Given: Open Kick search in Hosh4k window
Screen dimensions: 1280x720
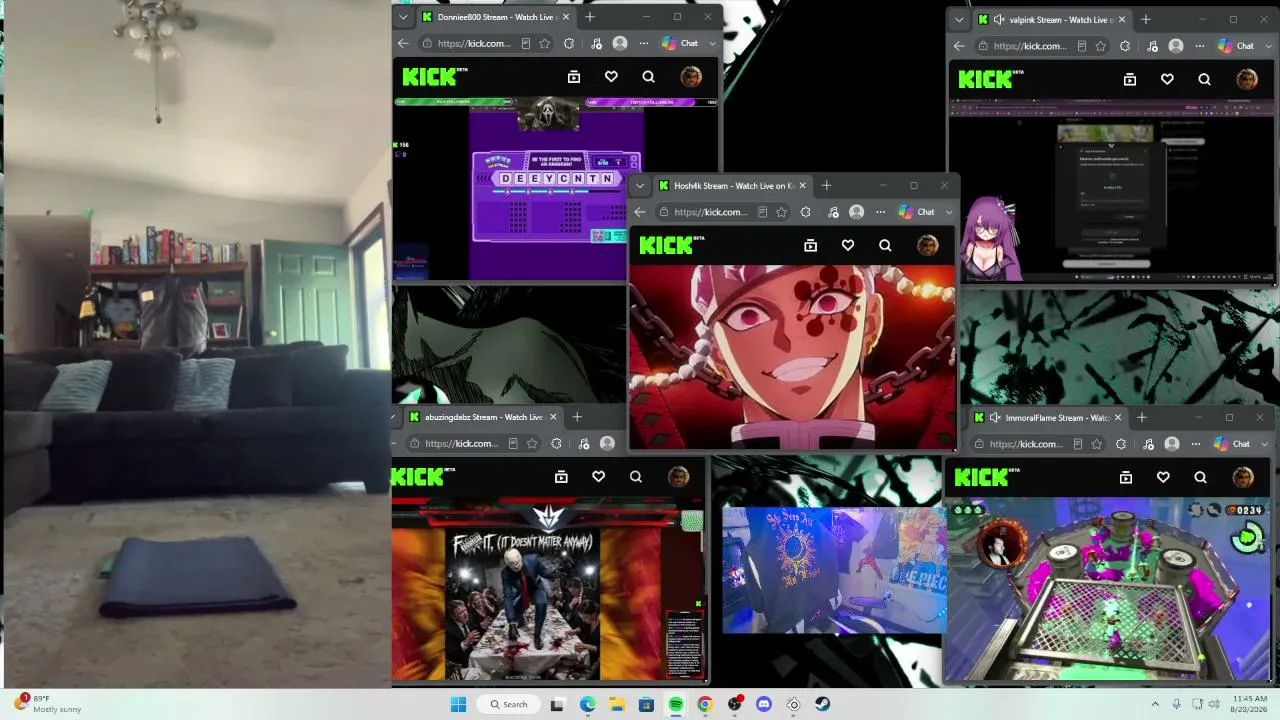Looking at the screenshot, I should click(885, 245).
